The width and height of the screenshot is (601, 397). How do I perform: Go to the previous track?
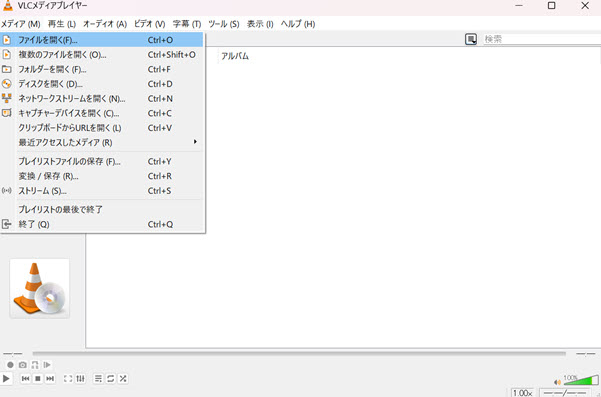tap(25, 379)
